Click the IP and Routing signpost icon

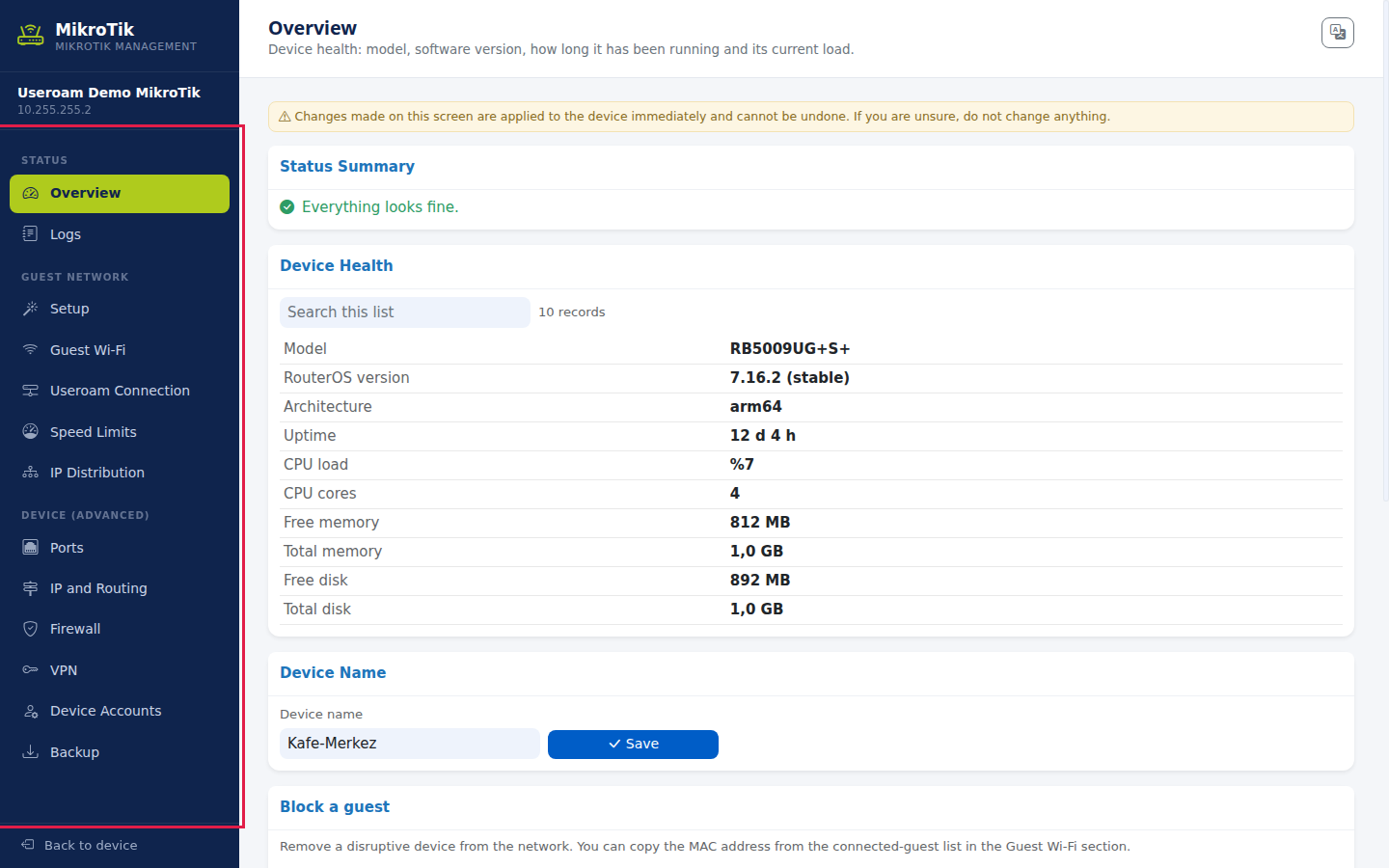pos(31,588)
